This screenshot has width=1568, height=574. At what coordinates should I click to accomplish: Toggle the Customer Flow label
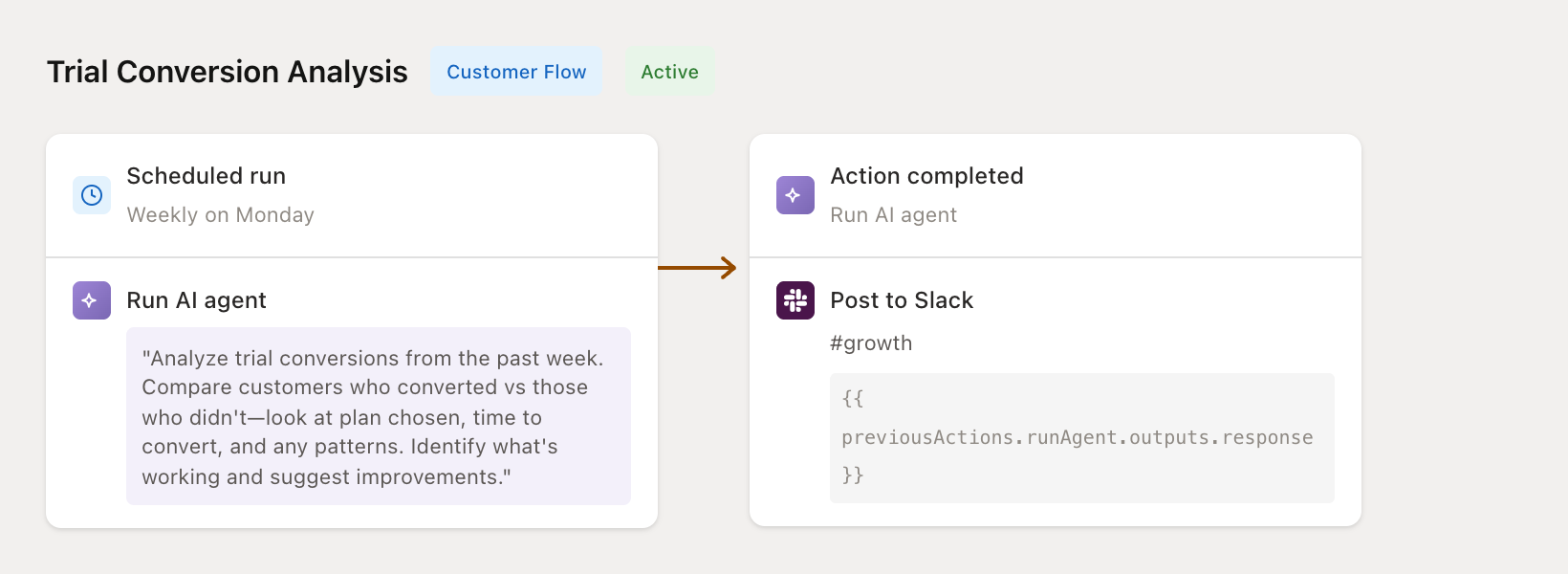tap(516, 71)
